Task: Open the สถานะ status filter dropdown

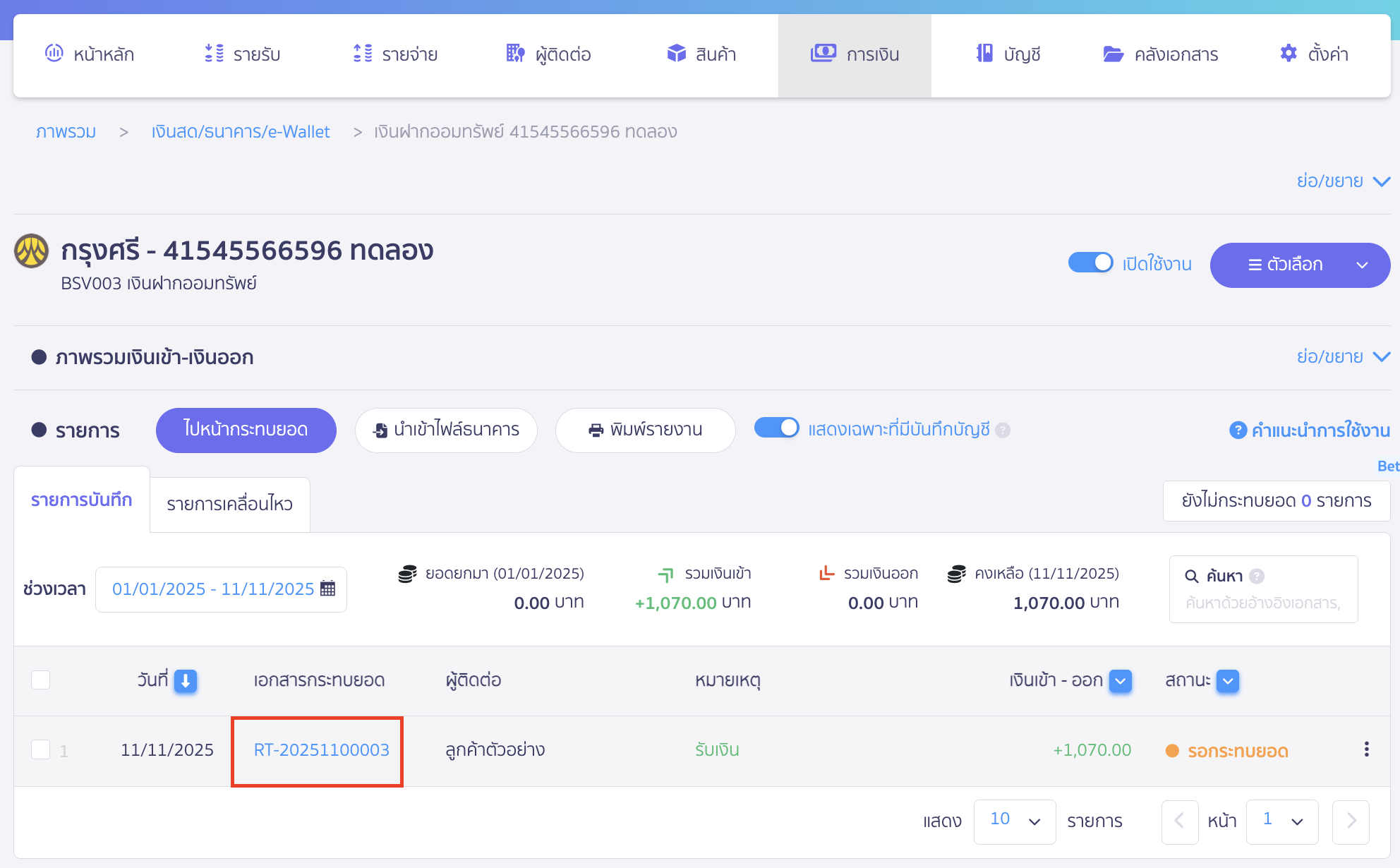Action: pyautogui.click(x=1226, y=681)
